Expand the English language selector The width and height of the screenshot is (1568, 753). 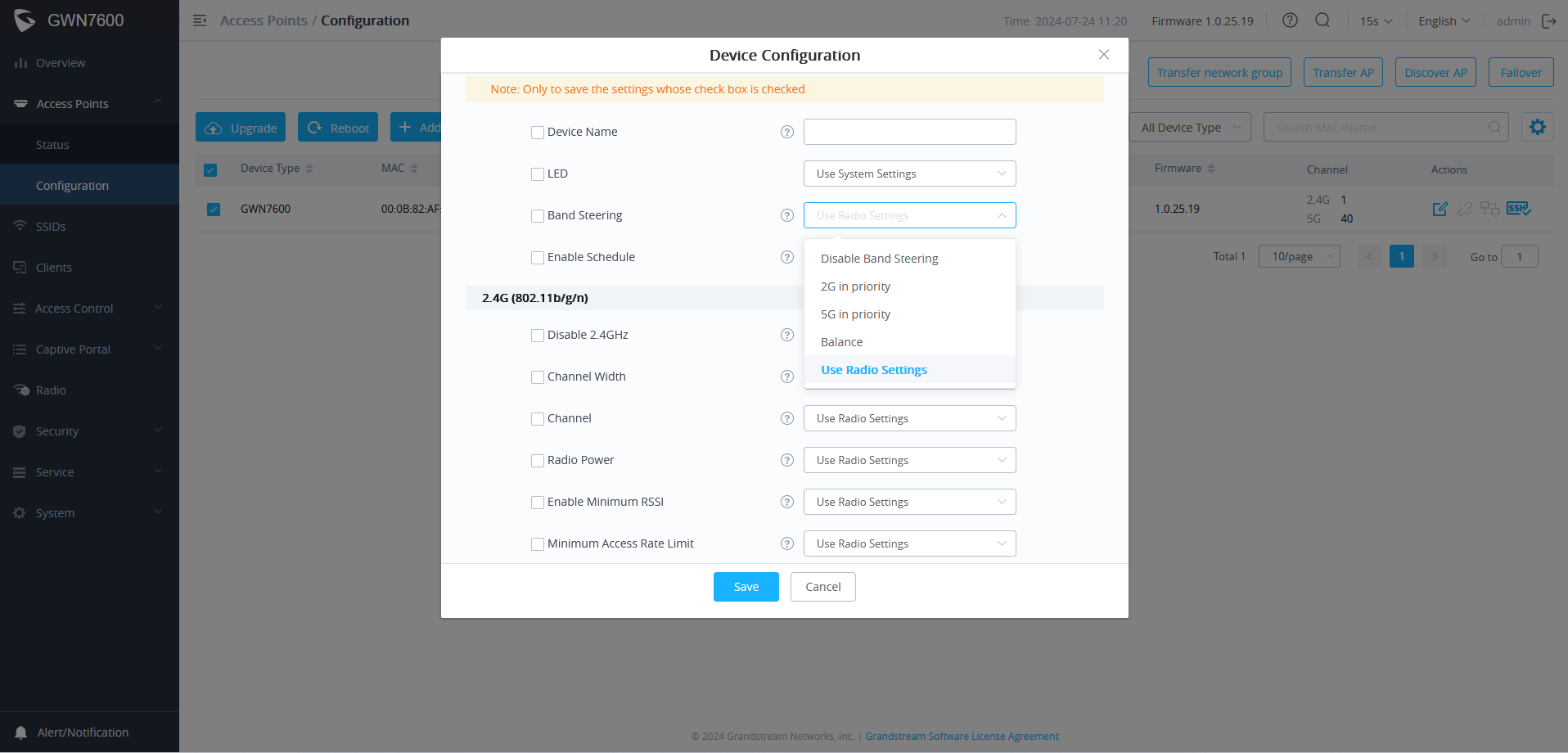pyautogui.click(x=1444, y=21)
